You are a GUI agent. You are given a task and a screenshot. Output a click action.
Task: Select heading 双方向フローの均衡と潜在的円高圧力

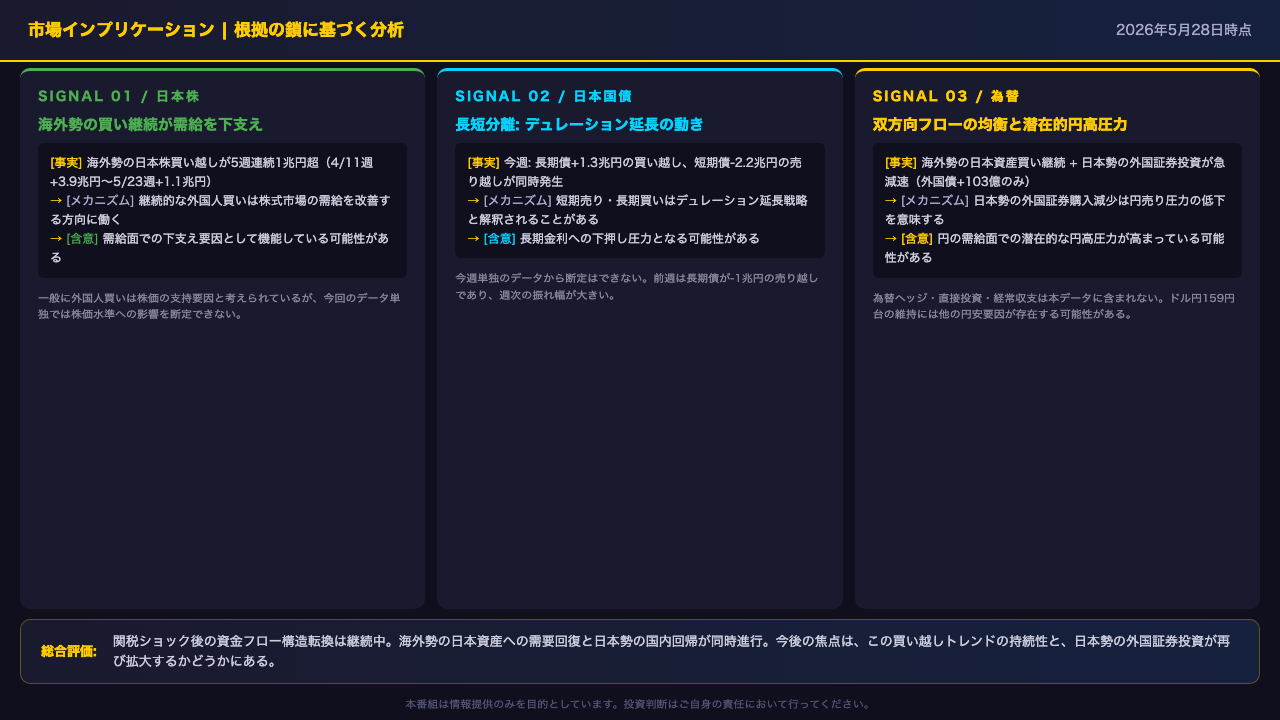pos(1000,124)
